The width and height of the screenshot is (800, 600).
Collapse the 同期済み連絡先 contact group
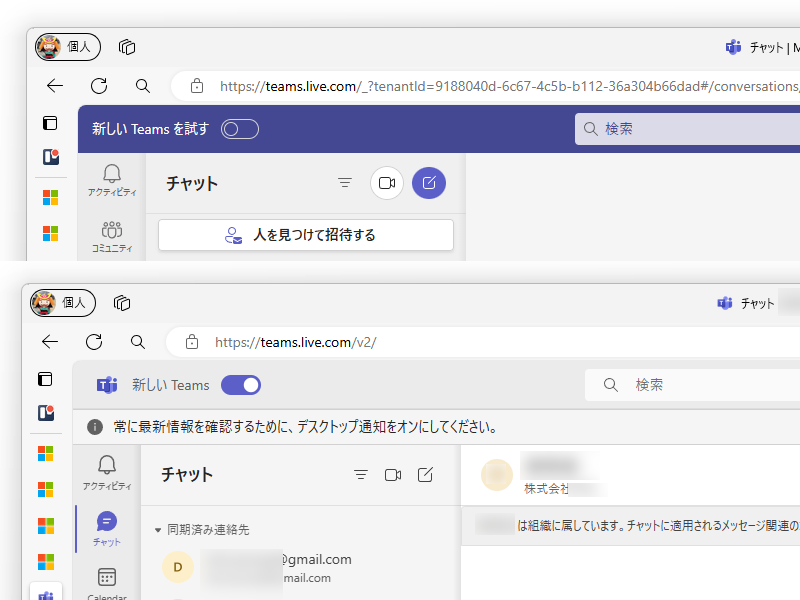(158, 529)
